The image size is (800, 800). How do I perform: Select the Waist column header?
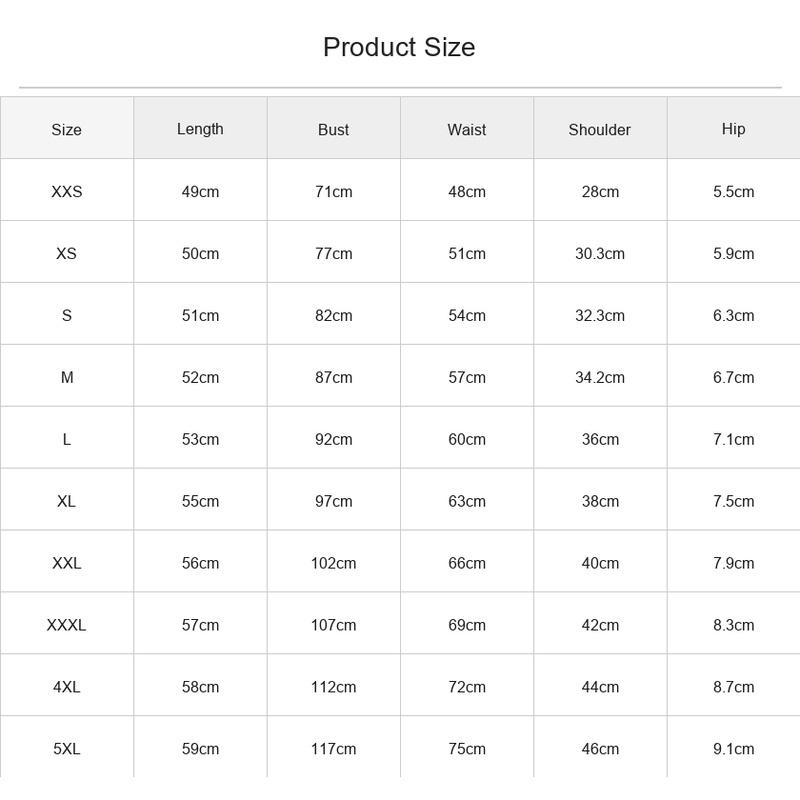tap(467, 130)
